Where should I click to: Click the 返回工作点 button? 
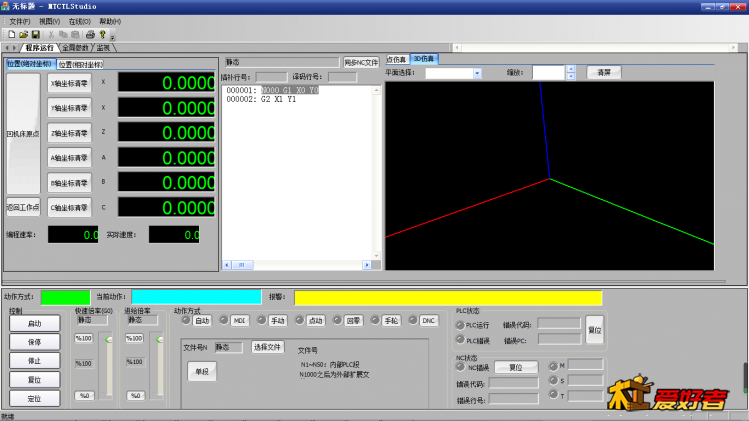(x=23, y=207)
